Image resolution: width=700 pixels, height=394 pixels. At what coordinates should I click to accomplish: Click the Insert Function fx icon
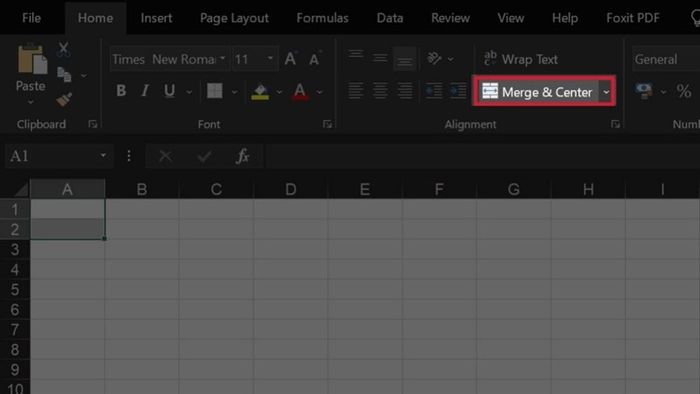pyautogui.click(x=242, y=156)
